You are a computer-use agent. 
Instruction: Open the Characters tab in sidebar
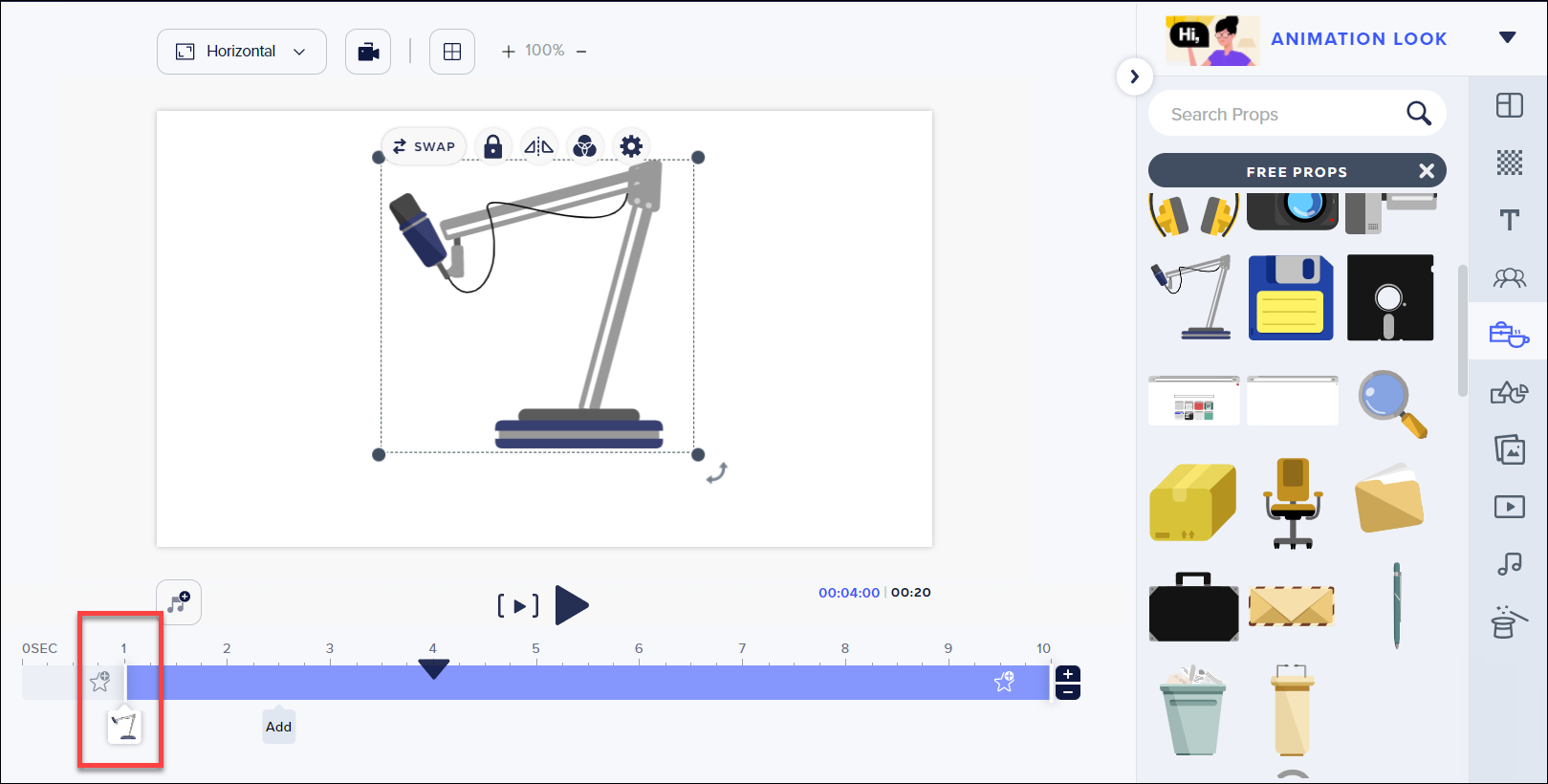point(1509,278)
